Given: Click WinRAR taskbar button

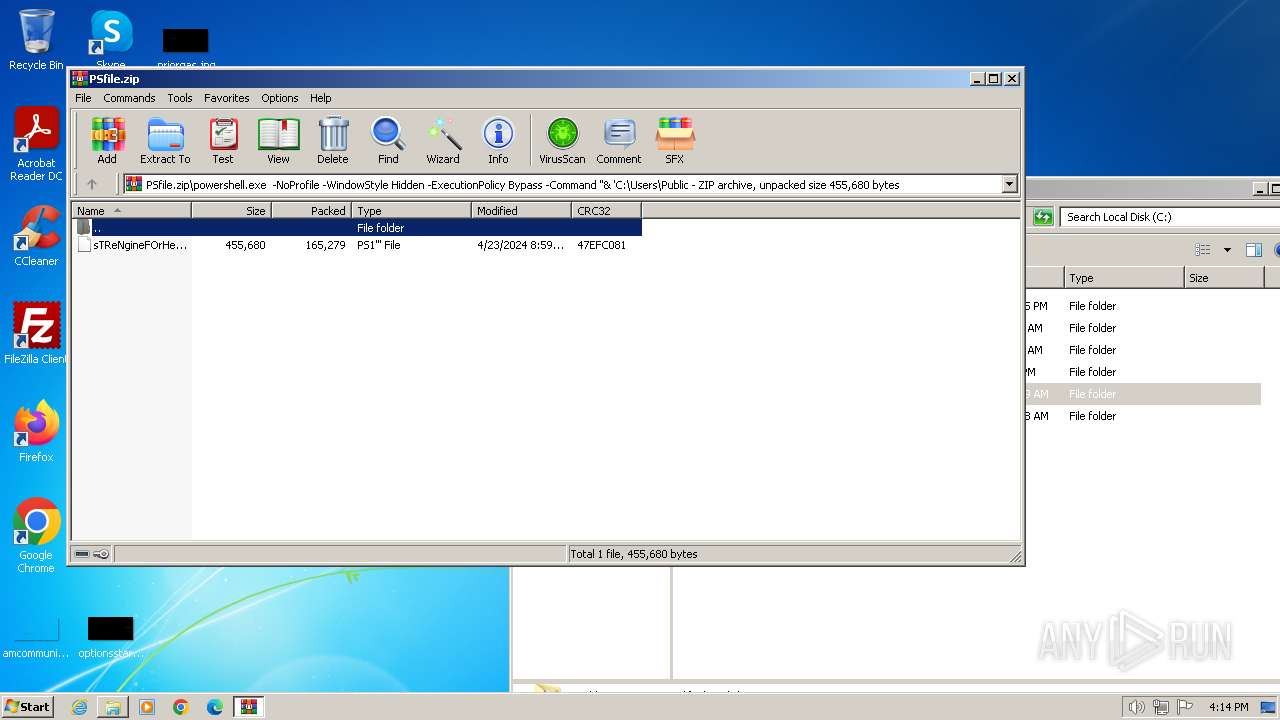Looking at the screenshot, I should pyautogui.click(x=248, y=707).
